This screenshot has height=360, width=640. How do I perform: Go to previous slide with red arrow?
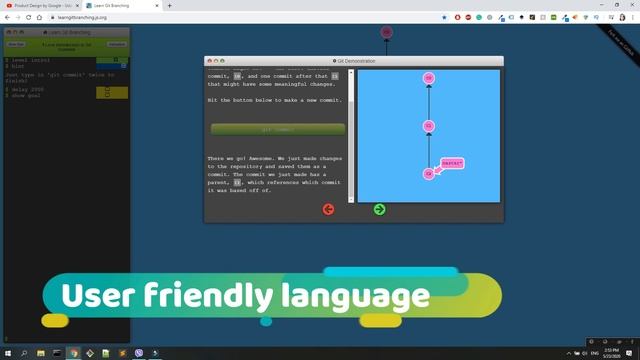[328, 209]
